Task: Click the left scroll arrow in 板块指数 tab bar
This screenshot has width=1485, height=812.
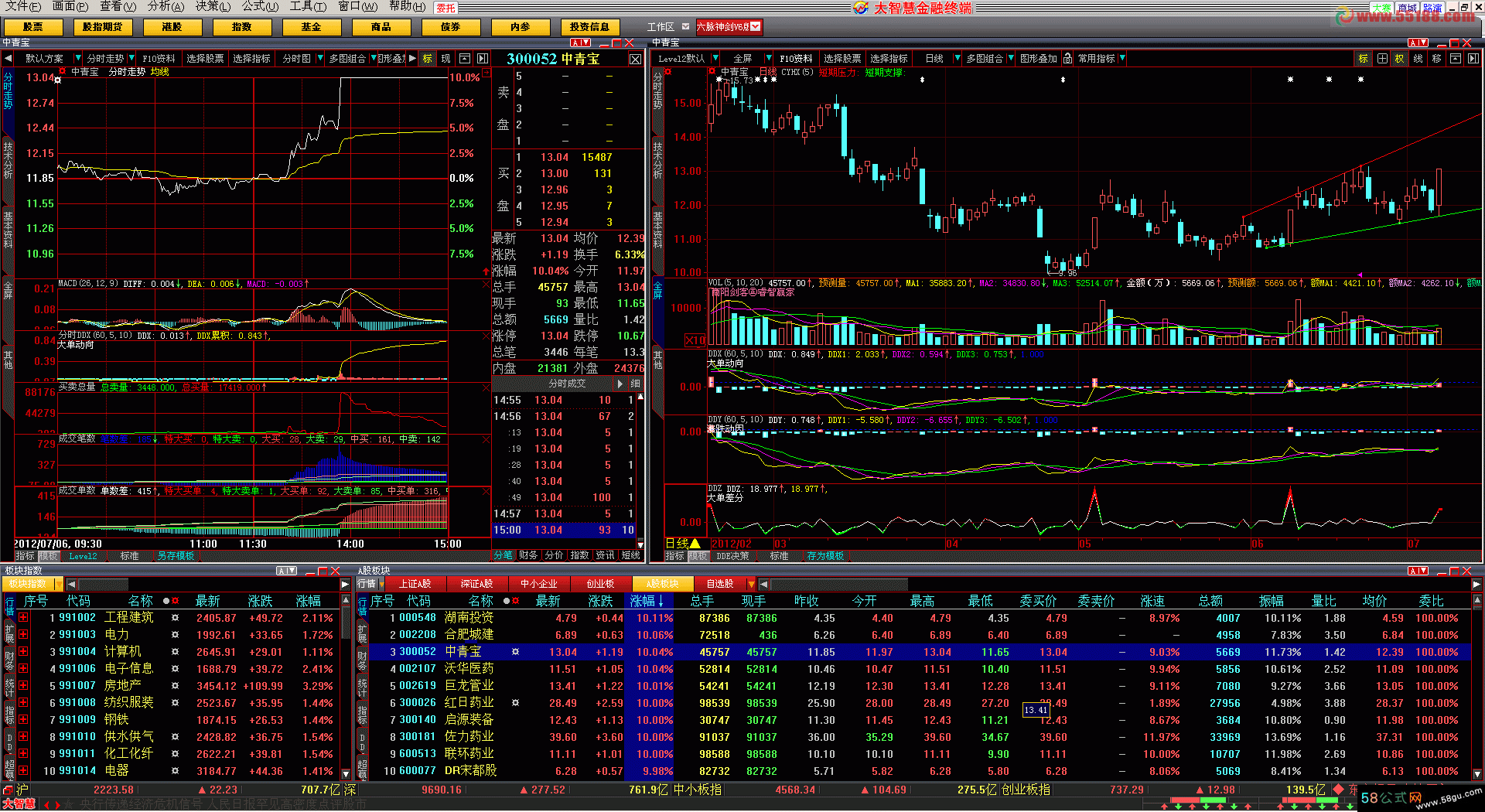Action: coord(72,585)
